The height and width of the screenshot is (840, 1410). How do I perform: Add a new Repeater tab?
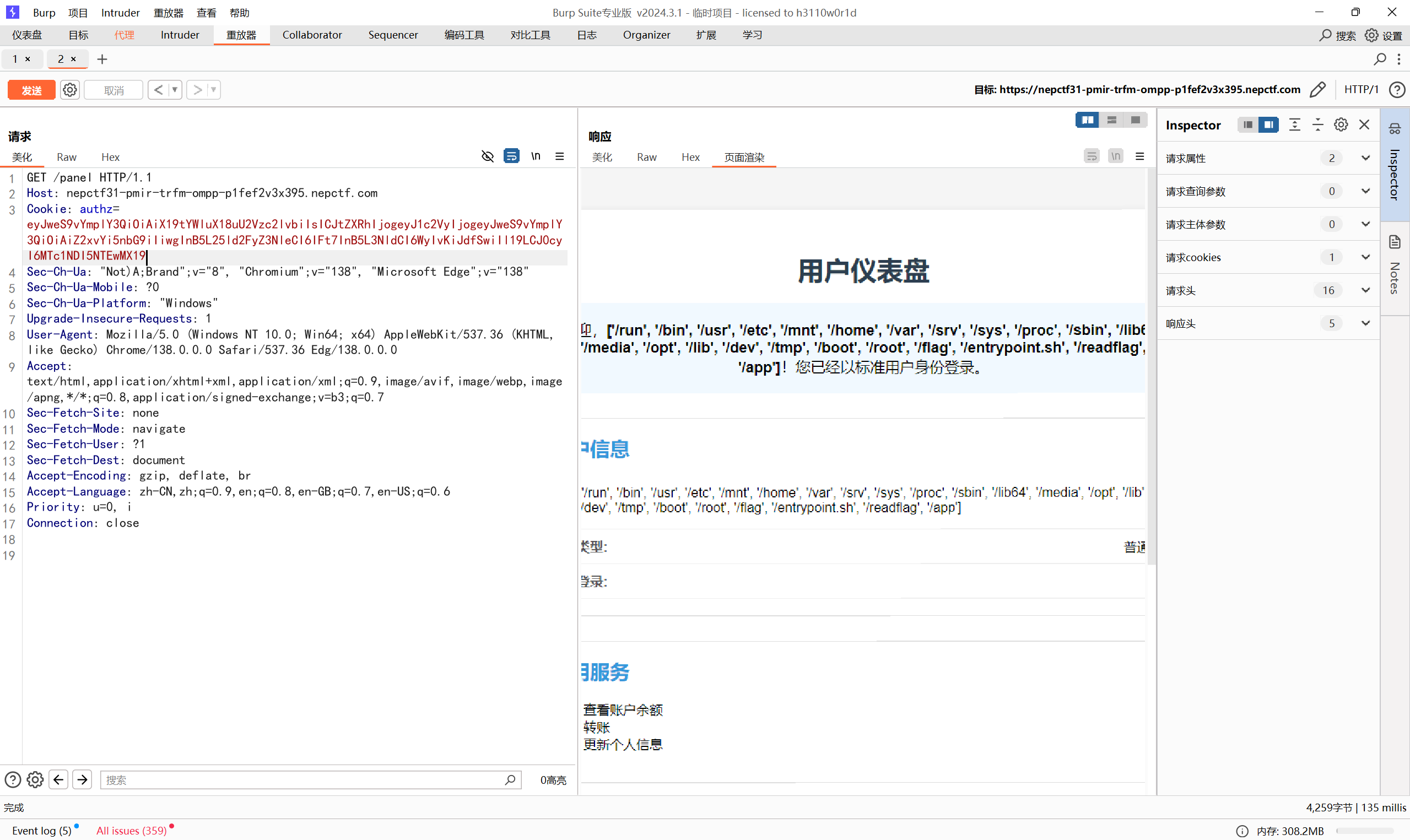[102, 59]
